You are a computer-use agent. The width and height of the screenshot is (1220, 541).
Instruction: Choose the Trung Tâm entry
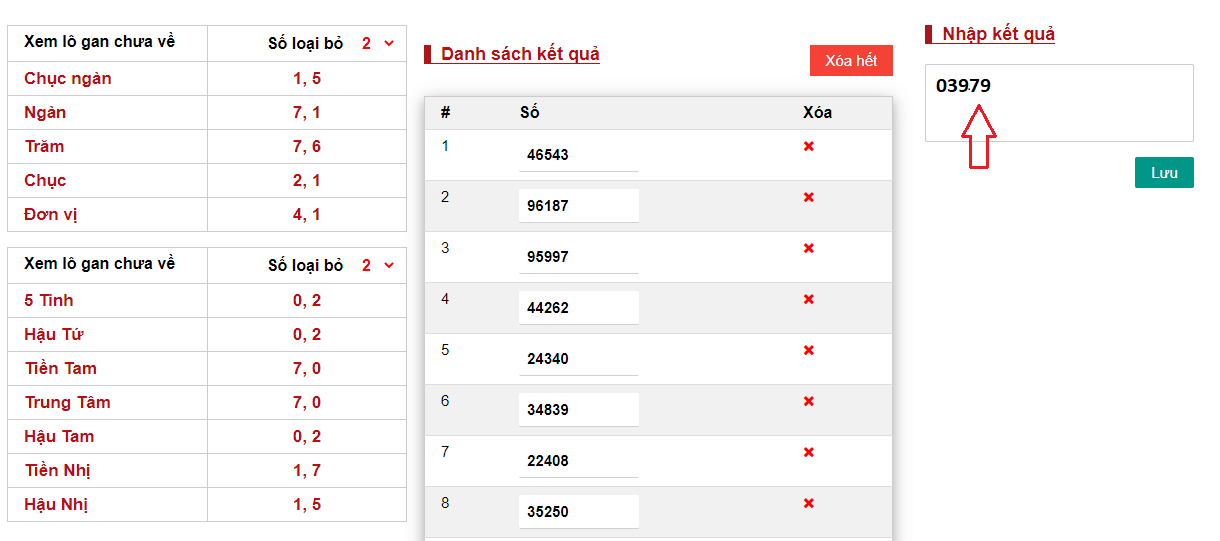[x=67, y=403]
